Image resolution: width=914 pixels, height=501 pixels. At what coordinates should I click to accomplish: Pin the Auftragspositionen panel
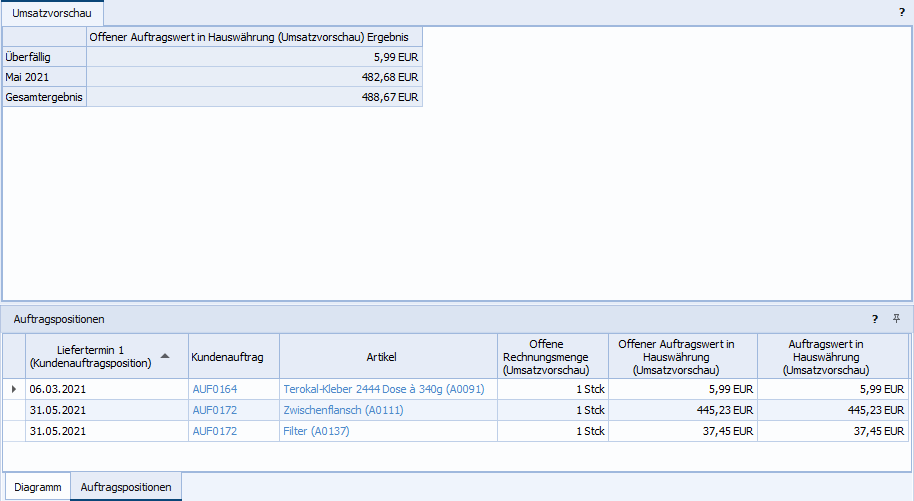click(897, 319)
